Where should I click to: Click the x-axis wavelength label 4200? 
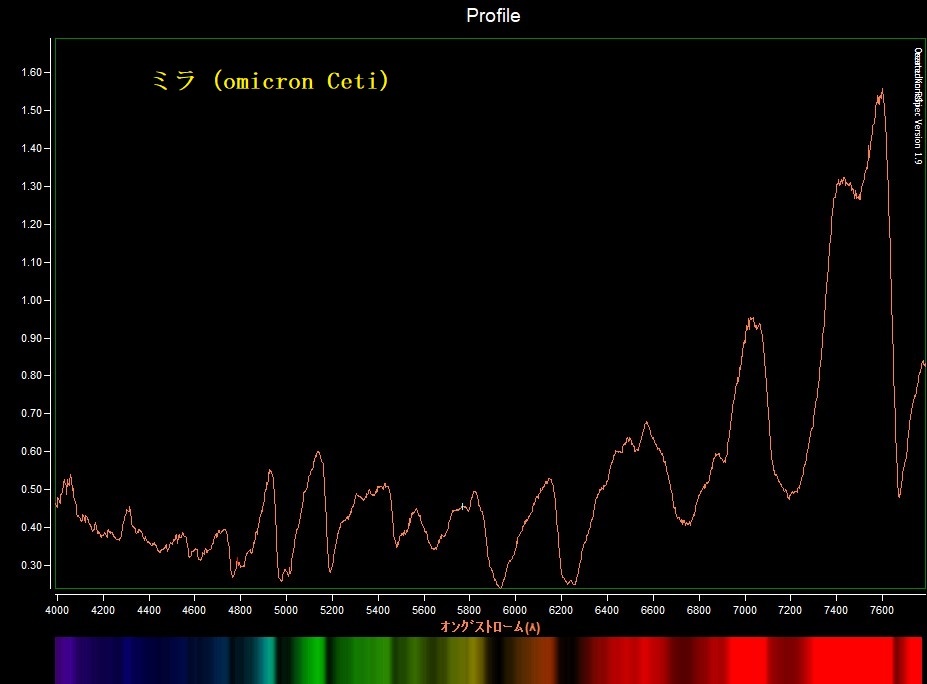103,610
